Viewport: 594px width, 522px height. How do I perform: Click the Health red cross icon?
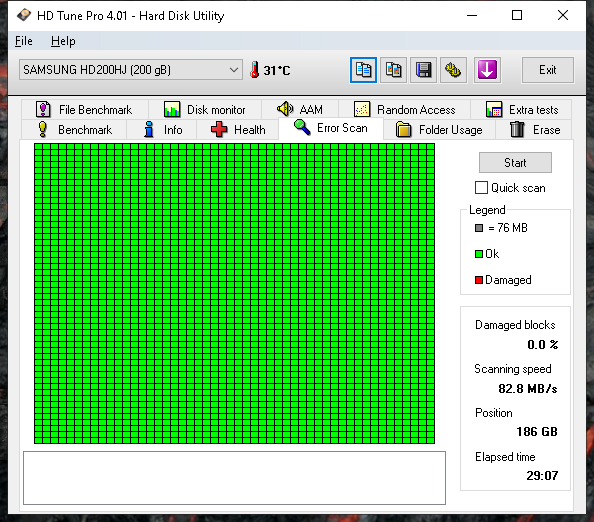[x=219, y=130]
